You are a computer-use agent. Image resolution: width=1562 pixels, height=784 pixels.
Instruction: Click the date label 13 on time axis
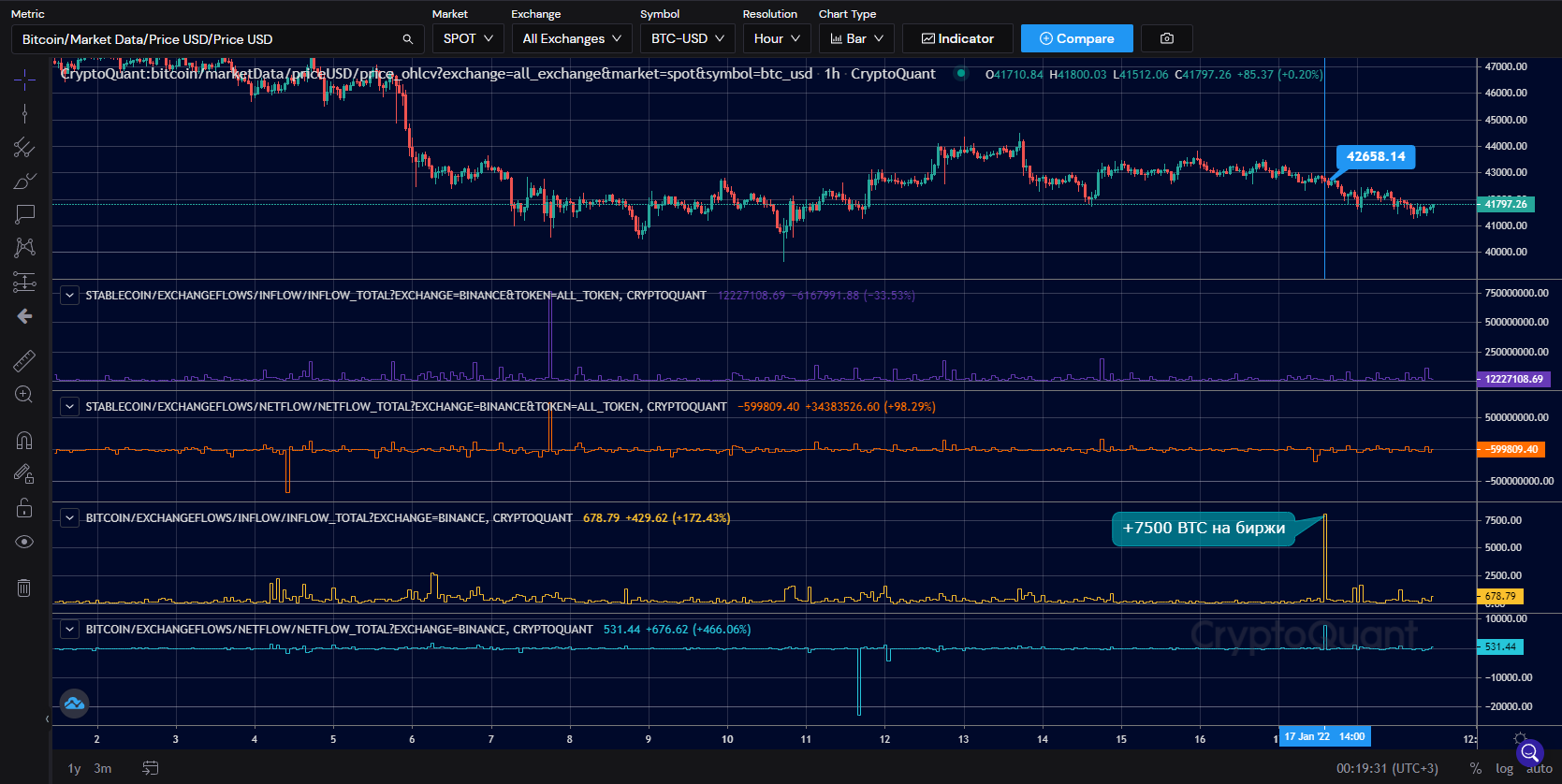point(963,739)
